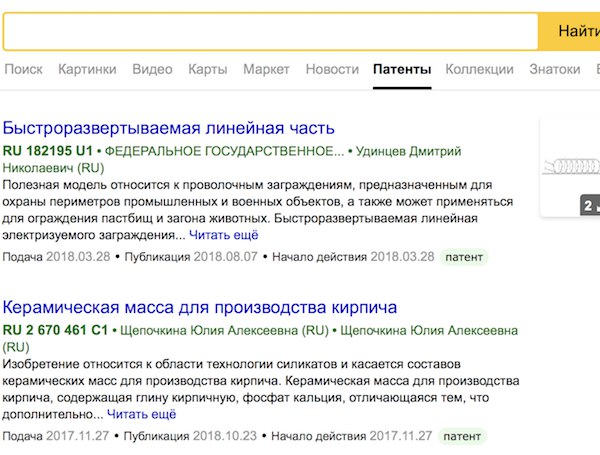Click ФЕДЕРАЛЬНОЕ ГОСУДАРСТВЕННОЕ... applicant link
This screenshot has width=600, height=455.
[224, 151]
